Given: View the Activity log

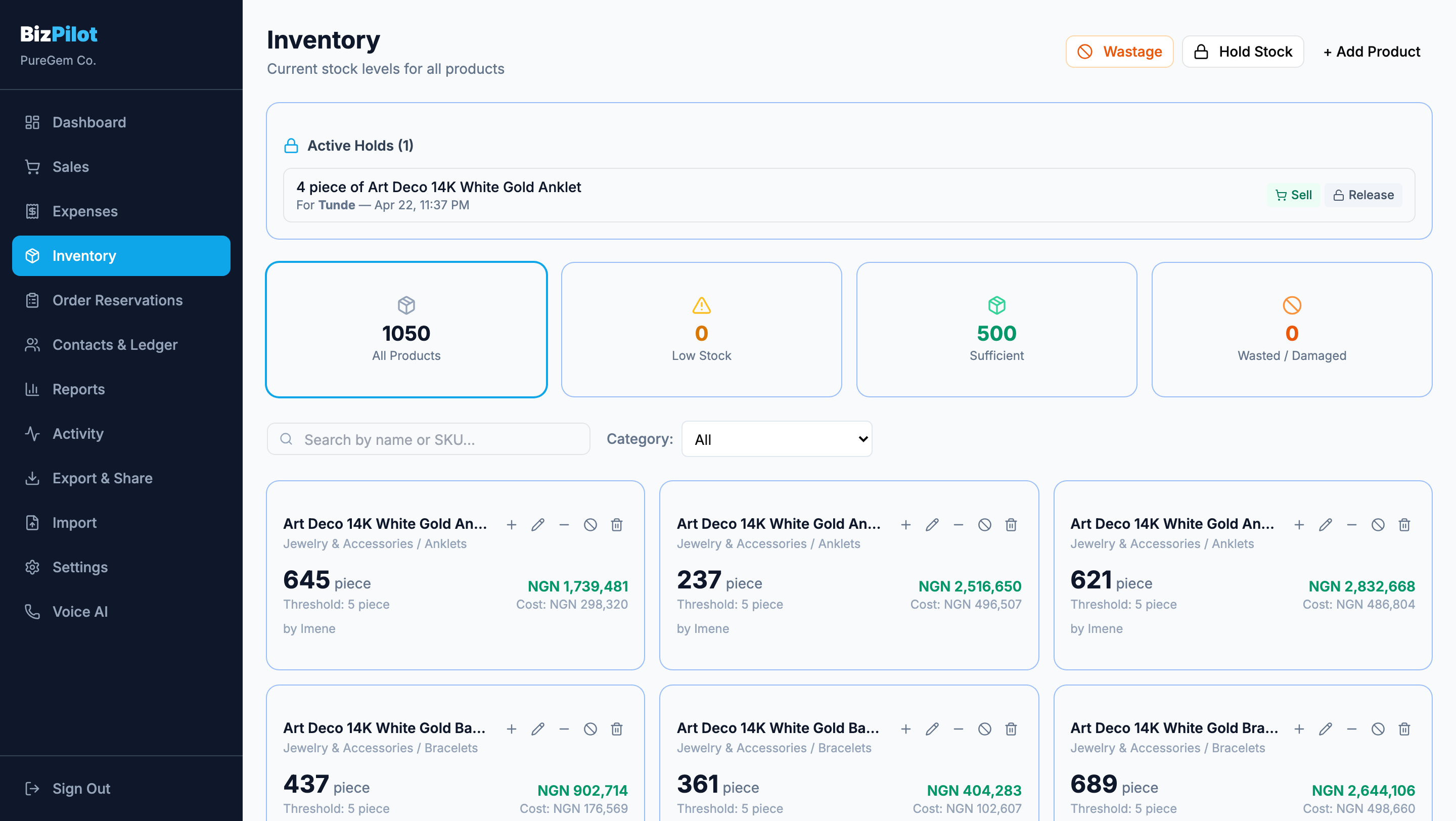Looking at the screenshot, I should tap(121, 433).
